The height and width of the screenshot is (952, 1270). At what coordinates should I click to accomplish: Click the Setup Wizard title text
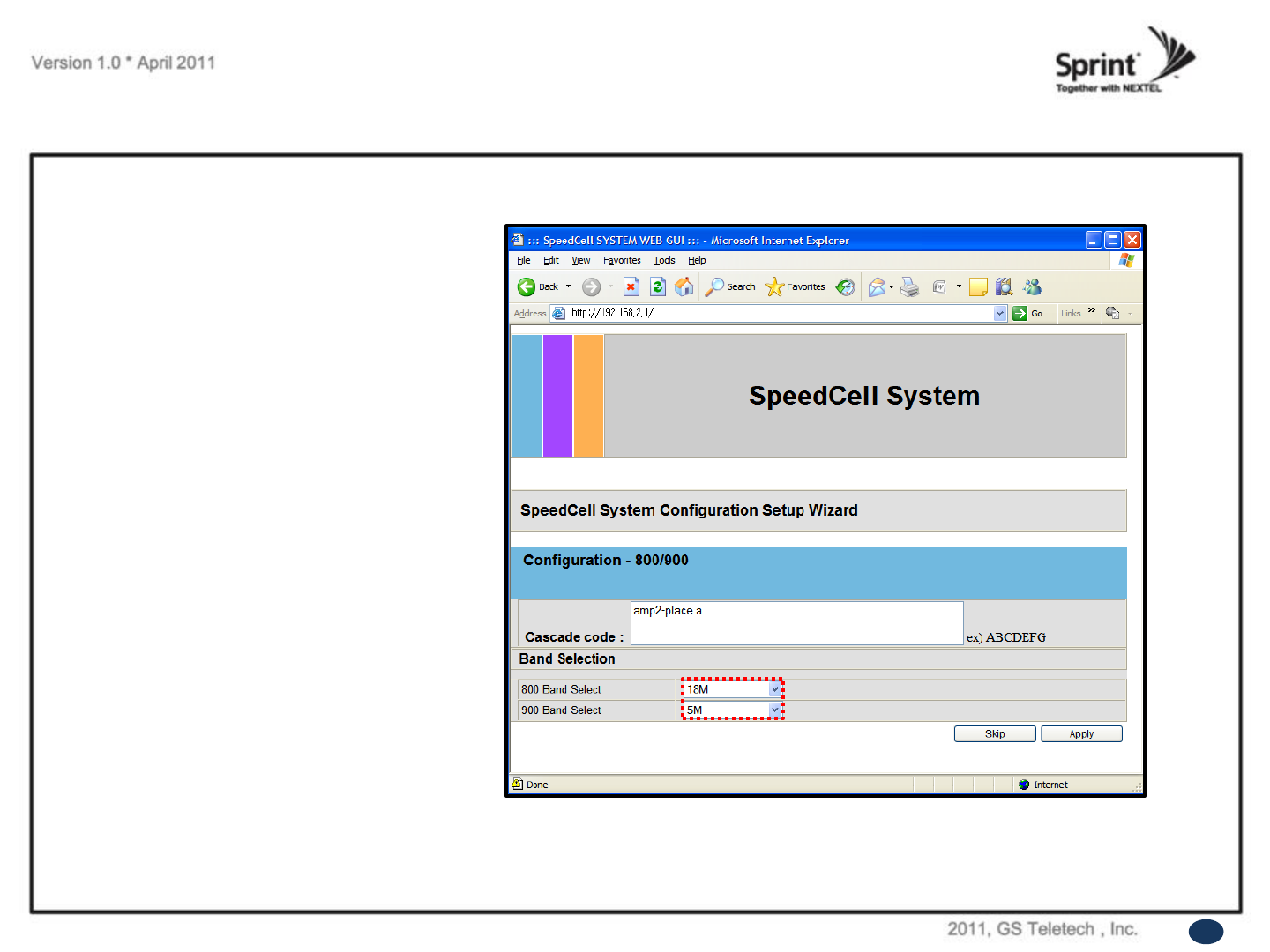point(689,510)
